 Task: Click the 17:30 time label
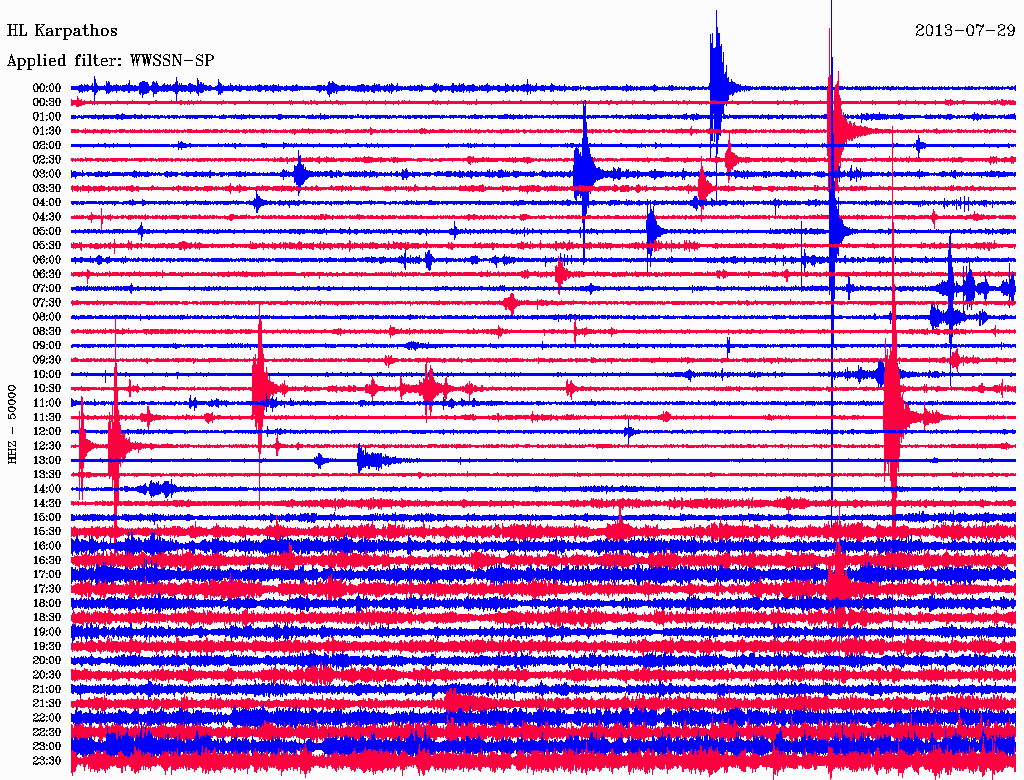pos(47,589)
